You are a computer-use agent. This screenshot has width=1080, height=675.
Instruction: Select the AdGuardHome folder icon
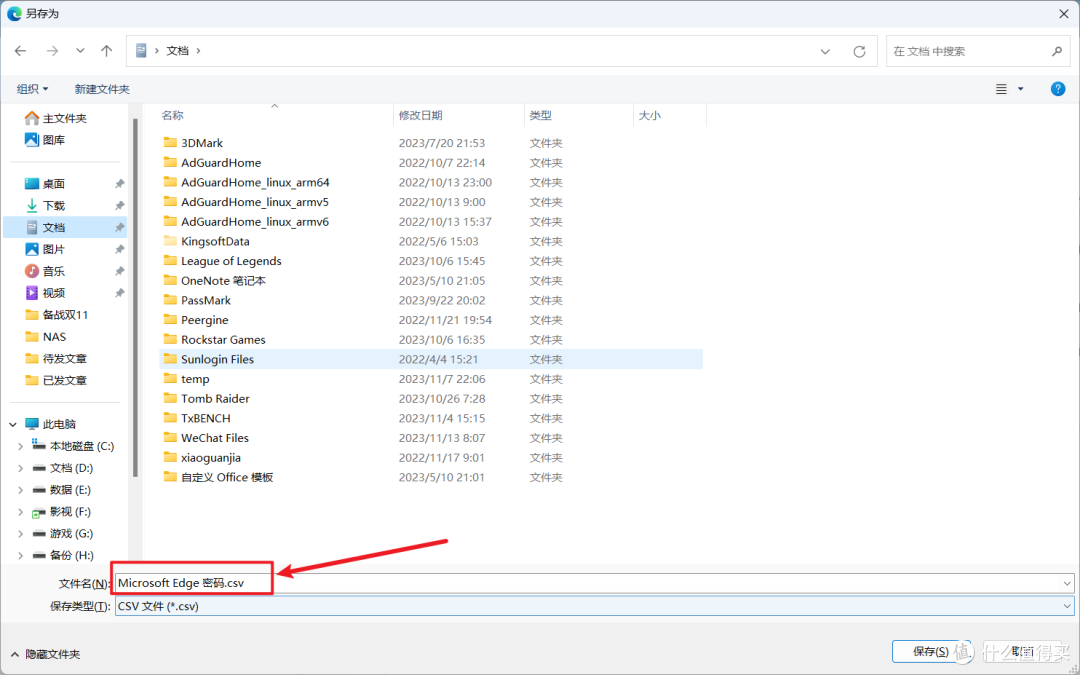click(x=170, y=163)
